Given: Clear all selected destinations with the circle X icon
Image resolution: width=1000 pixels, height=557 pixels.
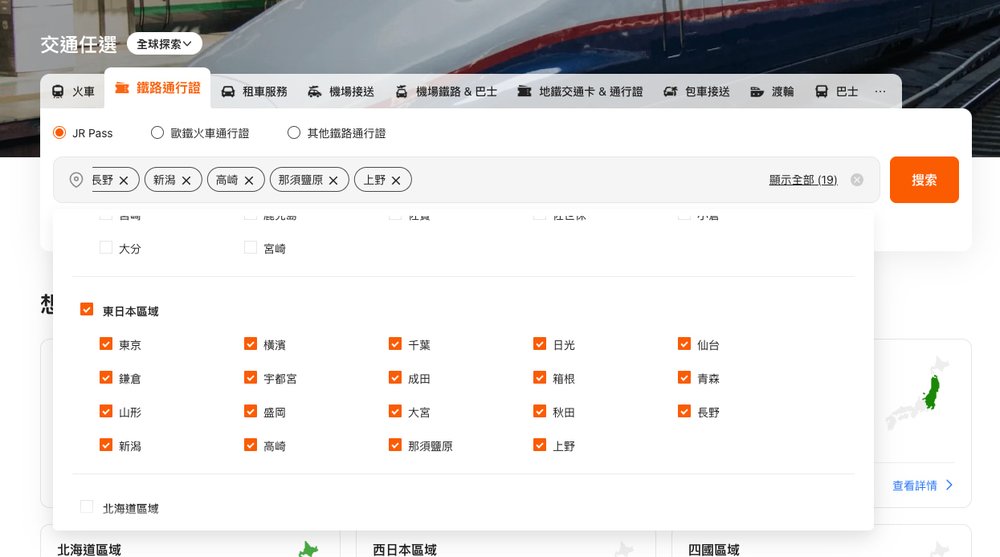Looking at the screenshot, I should tap(857, 180).
